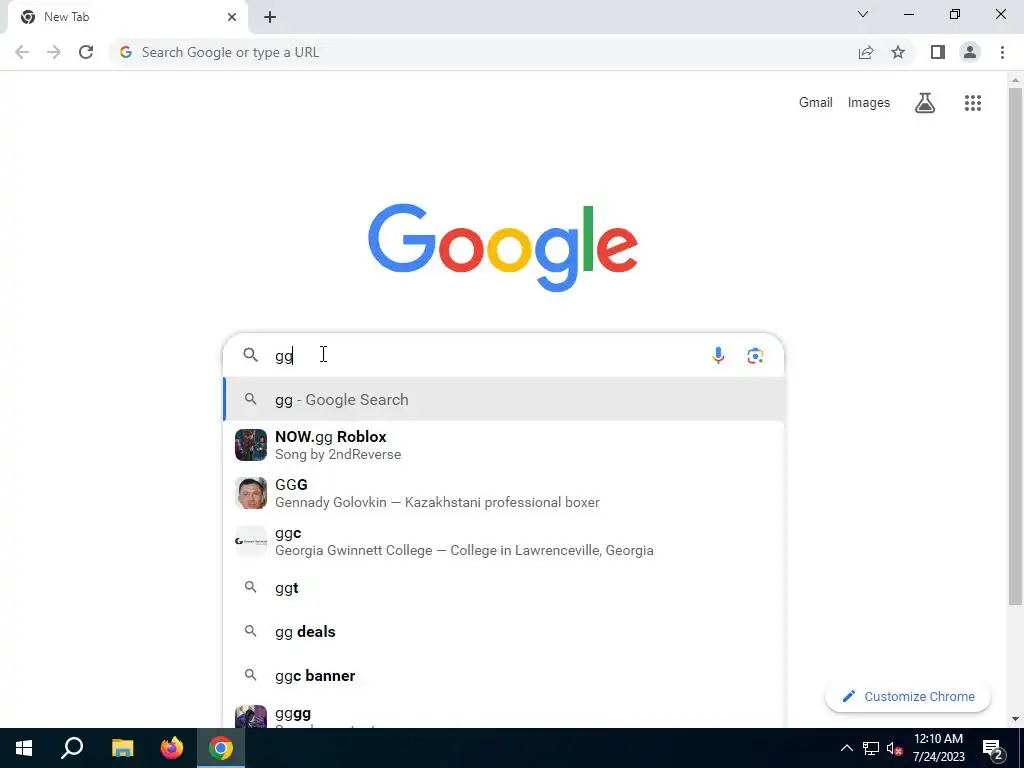The width and height of the screenshot is (1024, 768).
Task: Launch Firefox from the taskbar
Action: click(x=172, y=748)
